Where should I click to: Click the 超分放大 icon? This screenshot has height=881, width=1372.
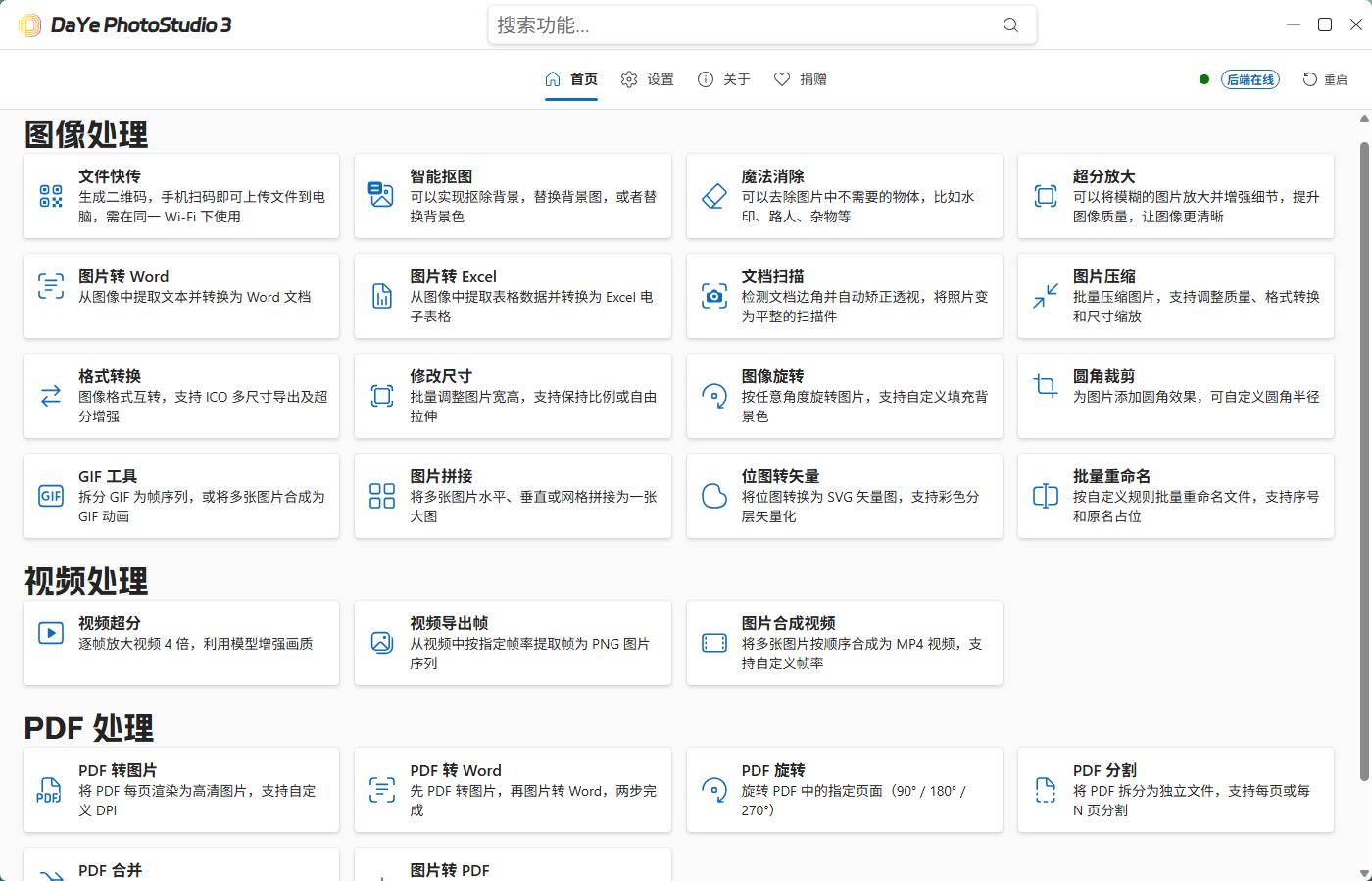(x=1046, y=196)
